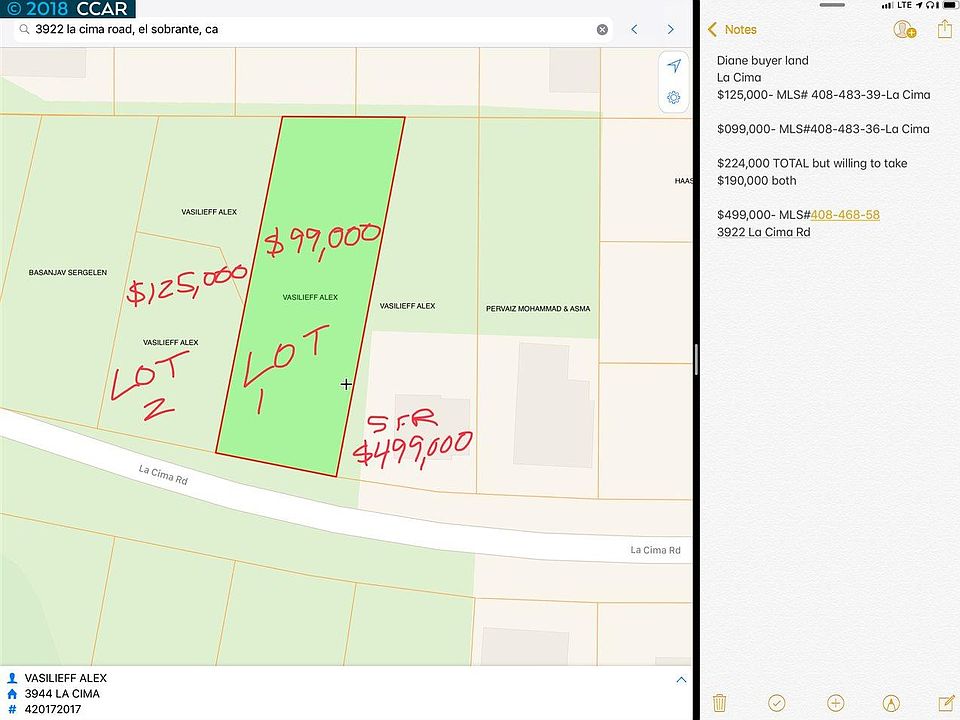Open map settings gear

point(674,97)
